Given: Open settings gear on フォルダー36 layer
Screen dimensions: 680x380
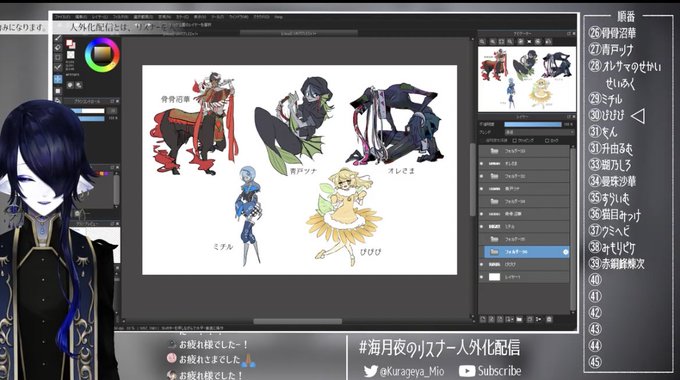Looking at the screenshot, I should (x=566, y=252).
